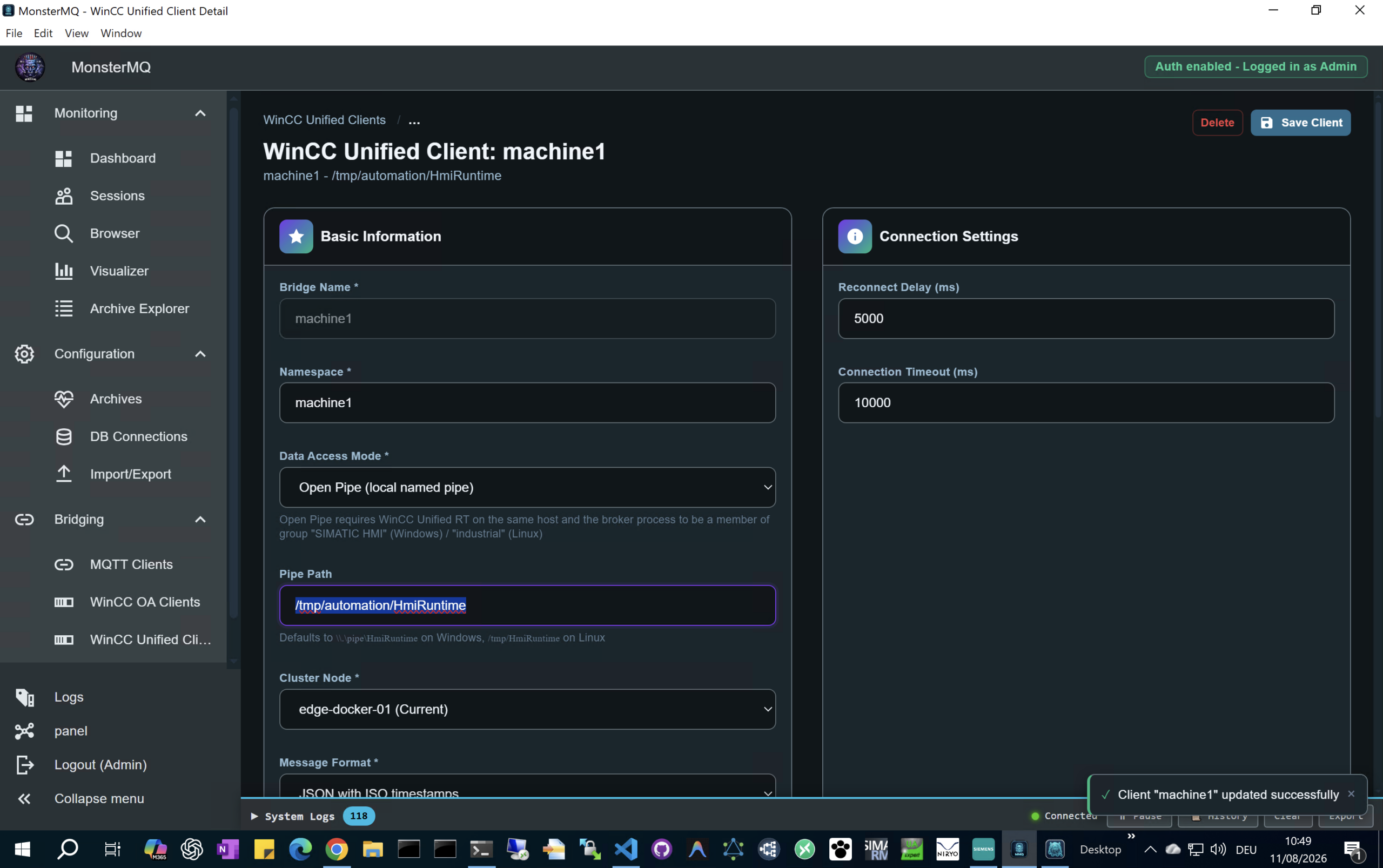Open the taskbar clock showing 10:49
This screenshot has height=868, width=1383.
pos(1298,850)
